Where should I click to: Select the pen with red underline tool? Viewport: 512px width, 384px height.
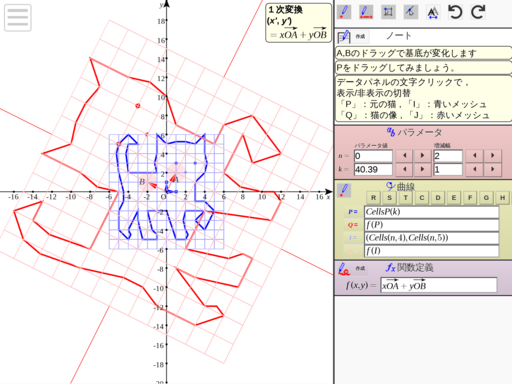point(366,12)
